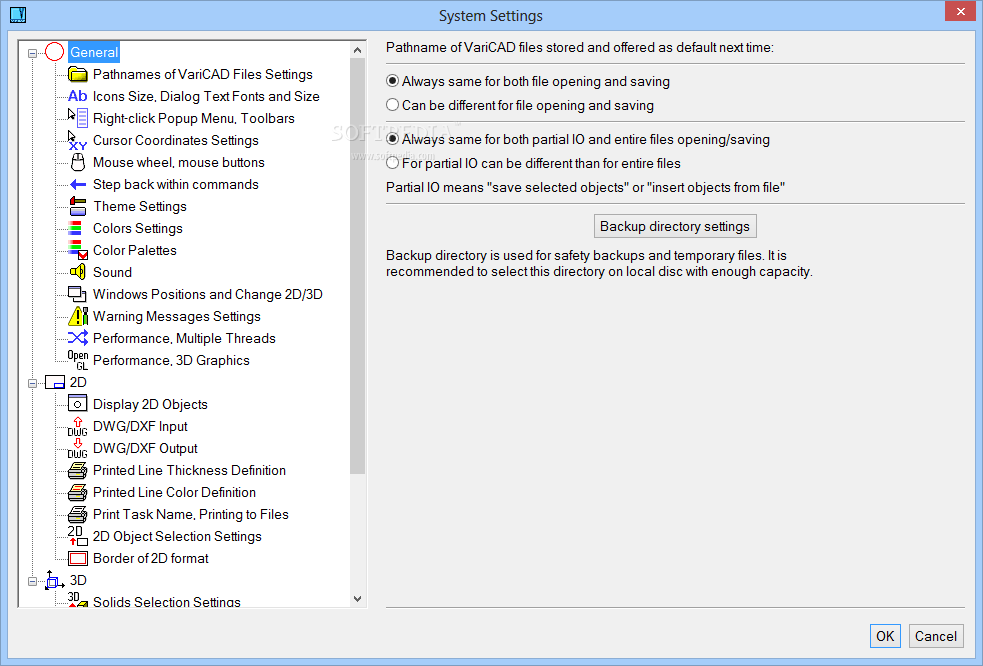Click the Display 2D Objects icon
Screen dimensions: 983x666
click(78, 404)
